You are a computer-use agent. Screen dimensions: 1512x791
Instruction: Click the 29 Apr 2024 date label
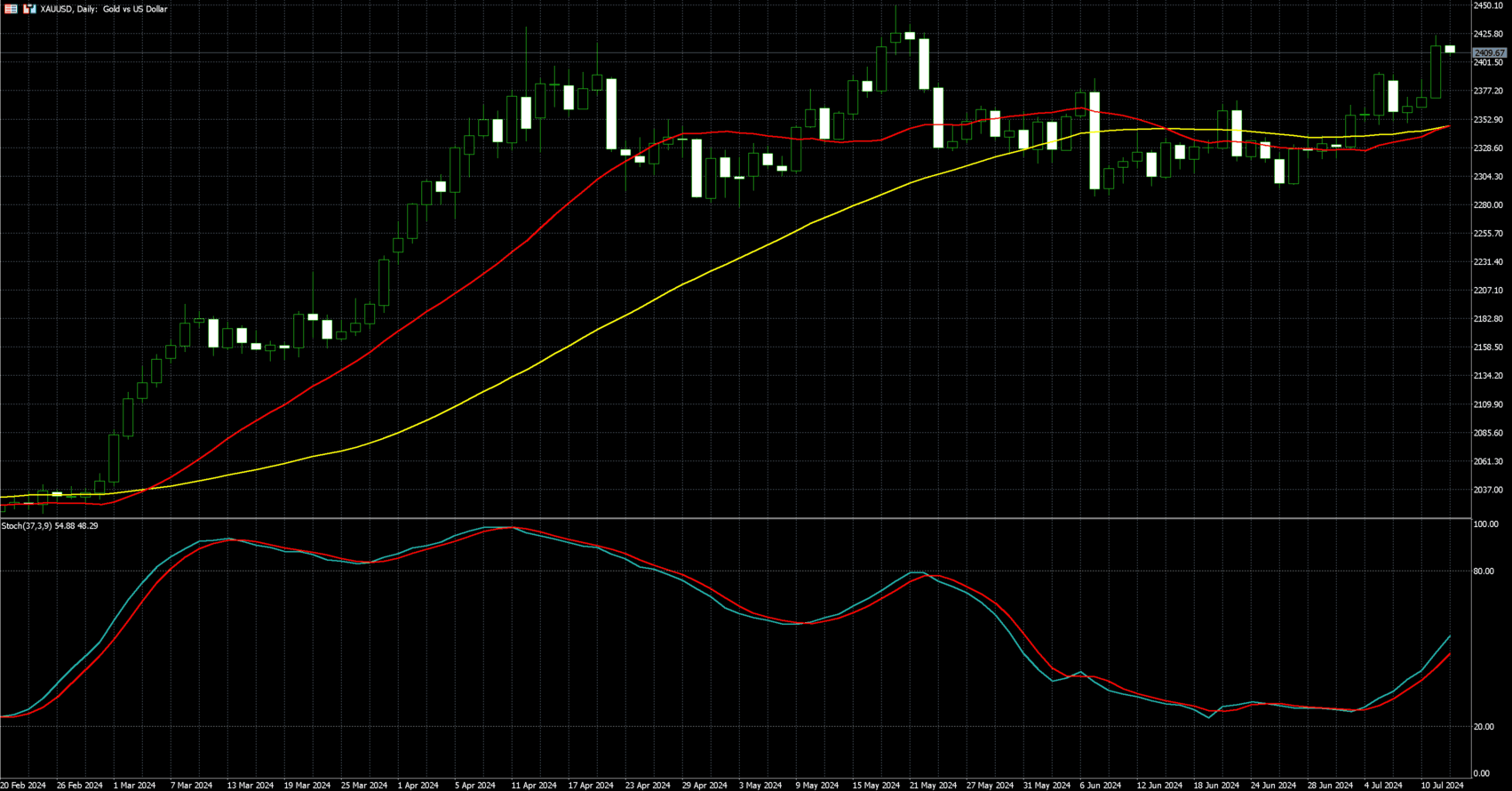pos(704,786)
